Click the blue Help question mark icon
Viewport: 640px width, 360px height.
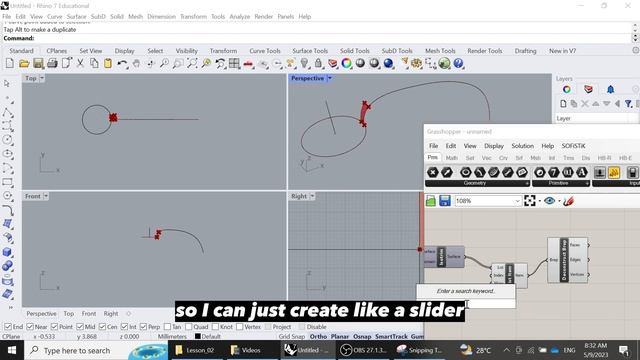tap(458, 63)
